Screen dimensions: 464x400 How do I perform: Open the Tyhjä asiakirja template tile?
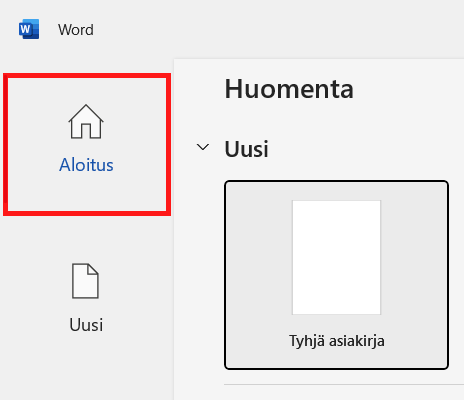pos(336,275)
